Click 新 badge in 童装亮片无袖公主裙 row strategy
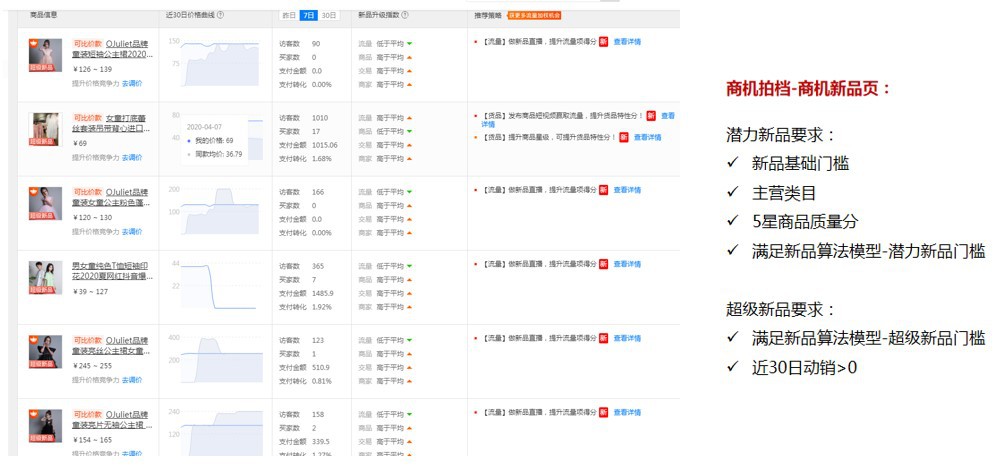The height and width of the screenshot is (472, 995). coord(603,412)
